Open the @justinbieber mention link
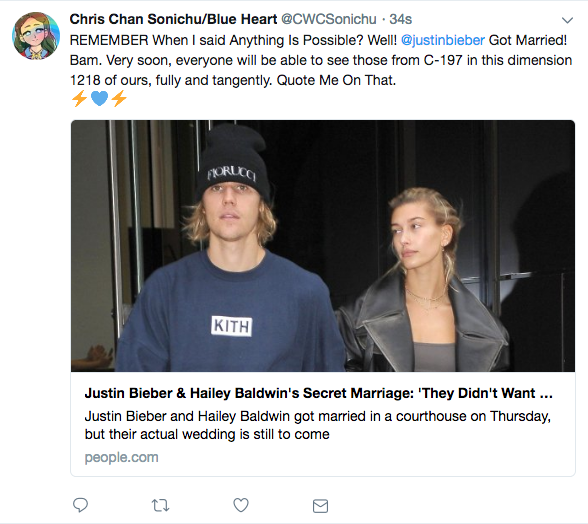The width and height of the screenshot is (588, 524). coord(443,40)
